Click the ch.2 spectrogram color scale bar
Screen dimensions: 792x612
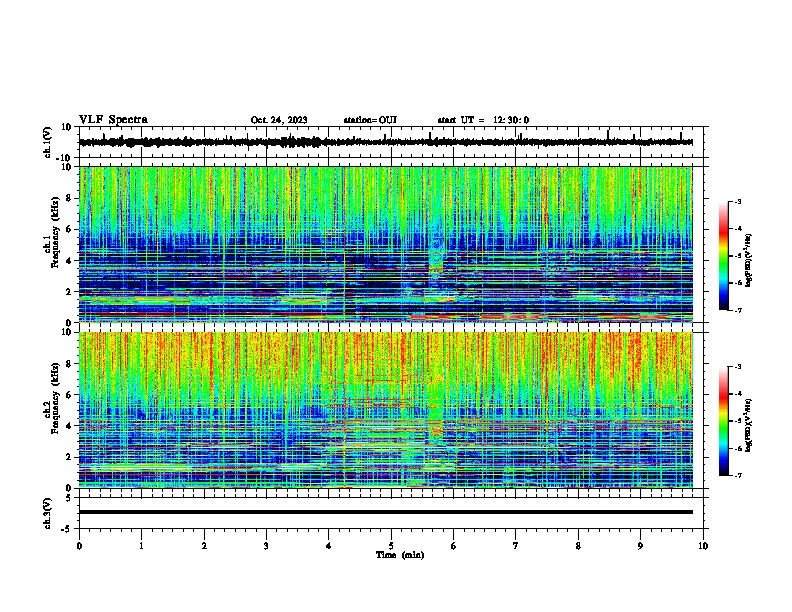(723, 421)
